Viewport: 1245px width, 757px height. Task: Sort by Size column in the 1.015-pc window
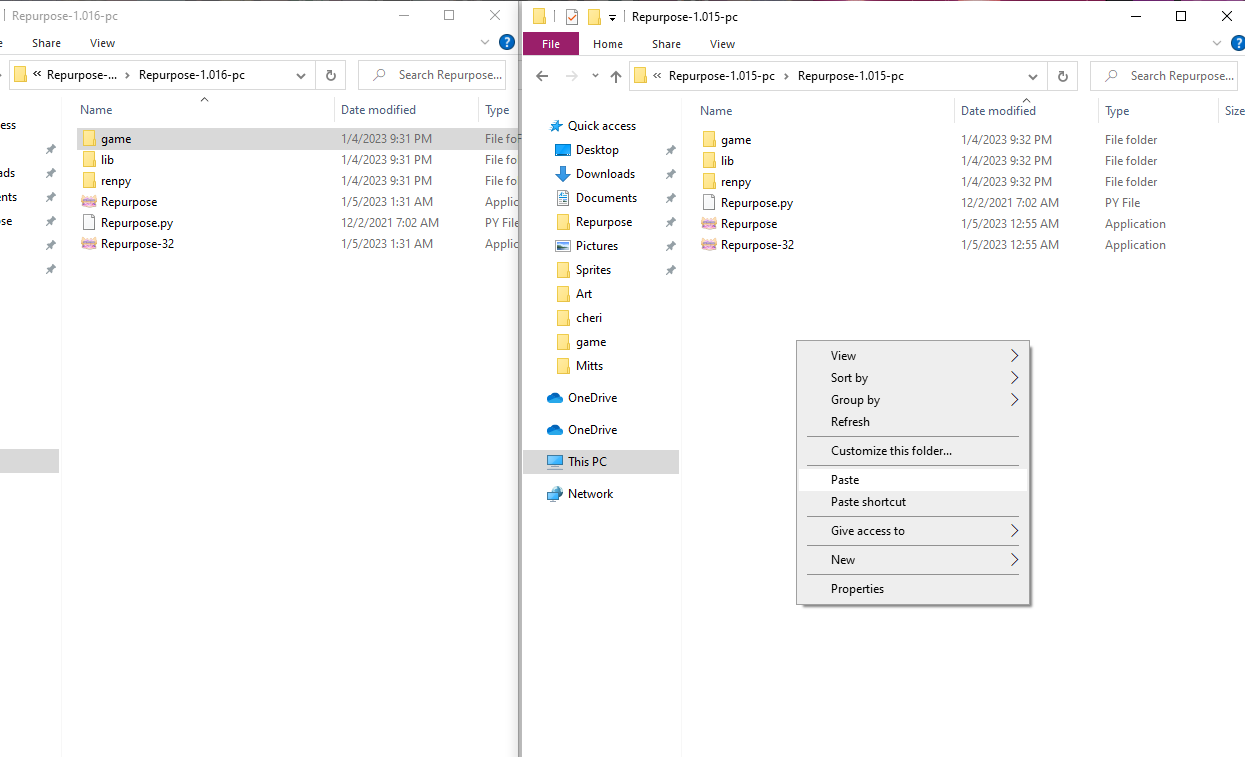click(x=1234, y=111)
